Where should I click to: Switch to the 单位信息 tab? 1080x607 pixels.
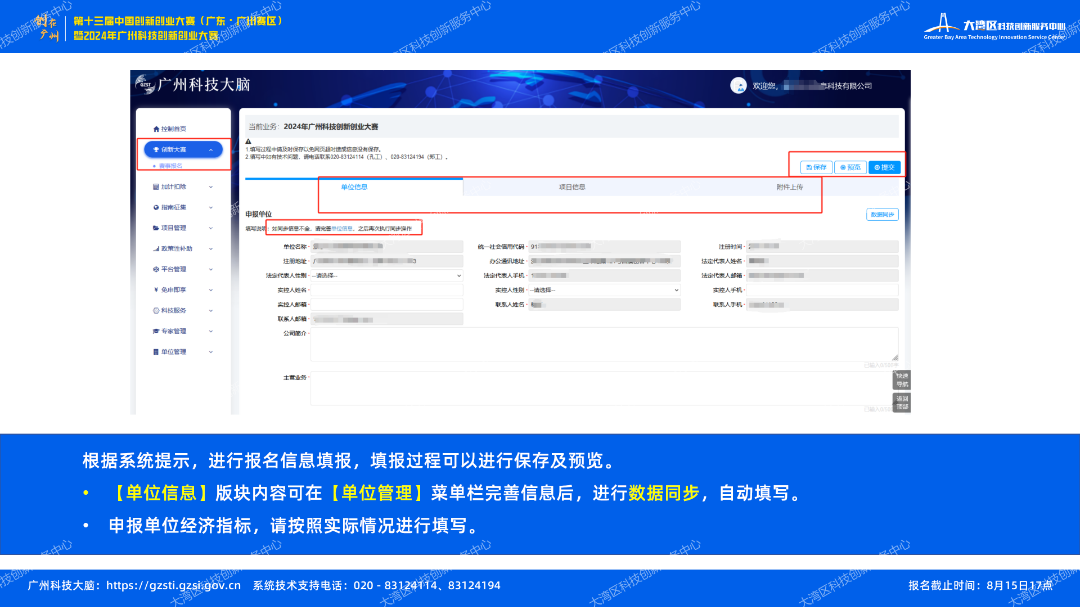(354, 187)
